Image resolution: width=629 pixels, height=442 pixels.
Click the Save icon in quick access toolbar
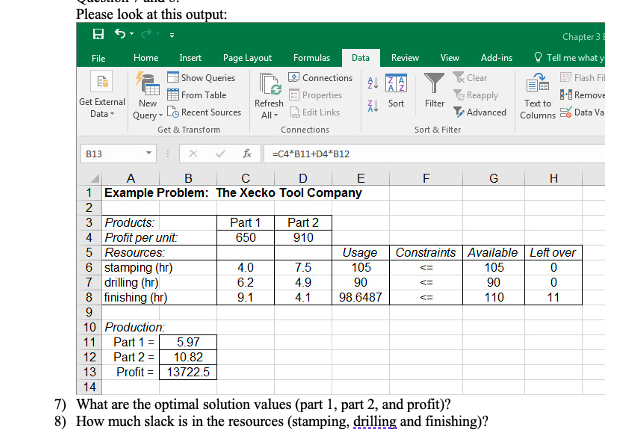coord(98,34)
